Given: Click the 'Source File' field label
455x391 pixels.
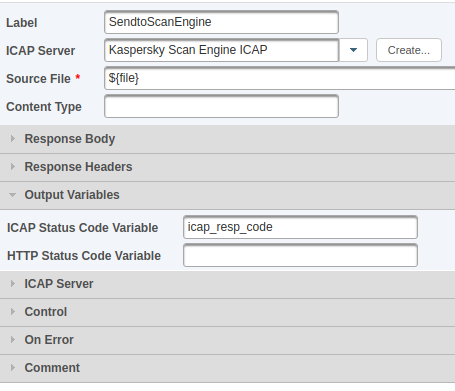Looking at the screenshot, I should pos(38,79).
